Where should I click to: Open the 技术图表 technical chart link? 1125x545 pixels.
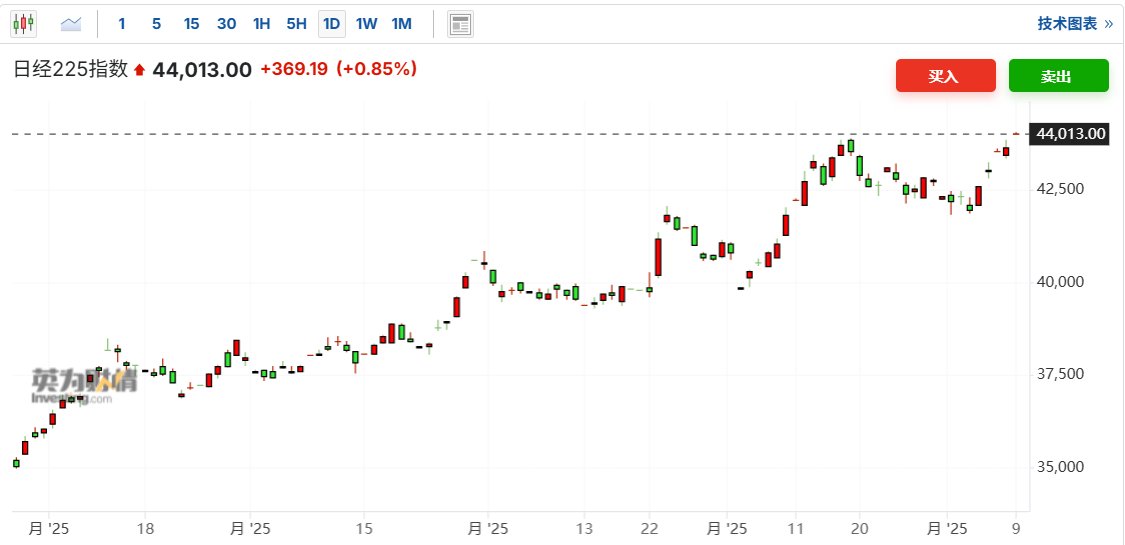(x=1075, y=24)
